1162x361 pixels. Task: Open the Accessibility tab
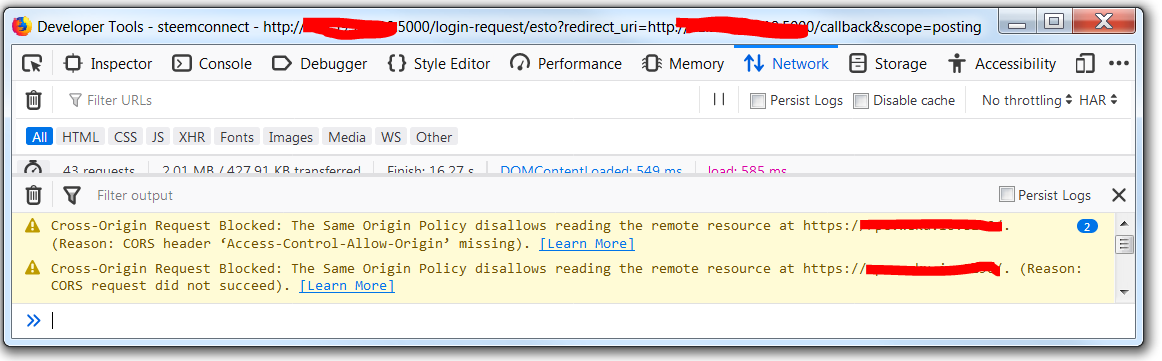1002,64
